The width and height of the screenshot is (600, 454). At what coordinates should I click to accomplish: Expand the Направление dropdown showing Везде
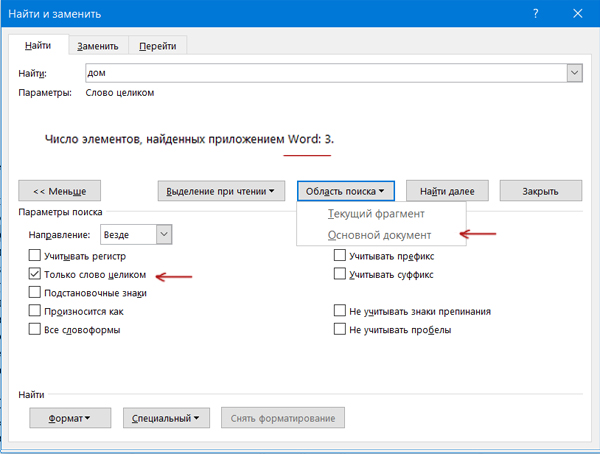coord(164,234)
